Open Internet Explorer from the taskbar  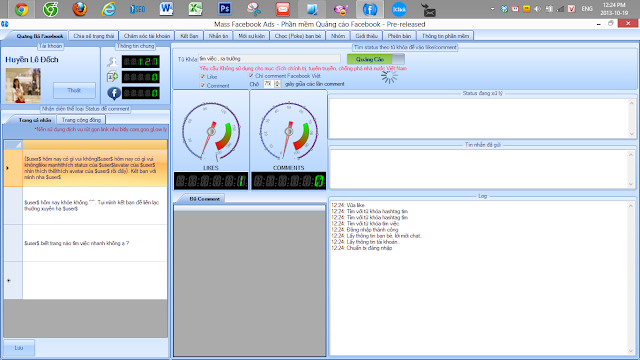point(108,9)
